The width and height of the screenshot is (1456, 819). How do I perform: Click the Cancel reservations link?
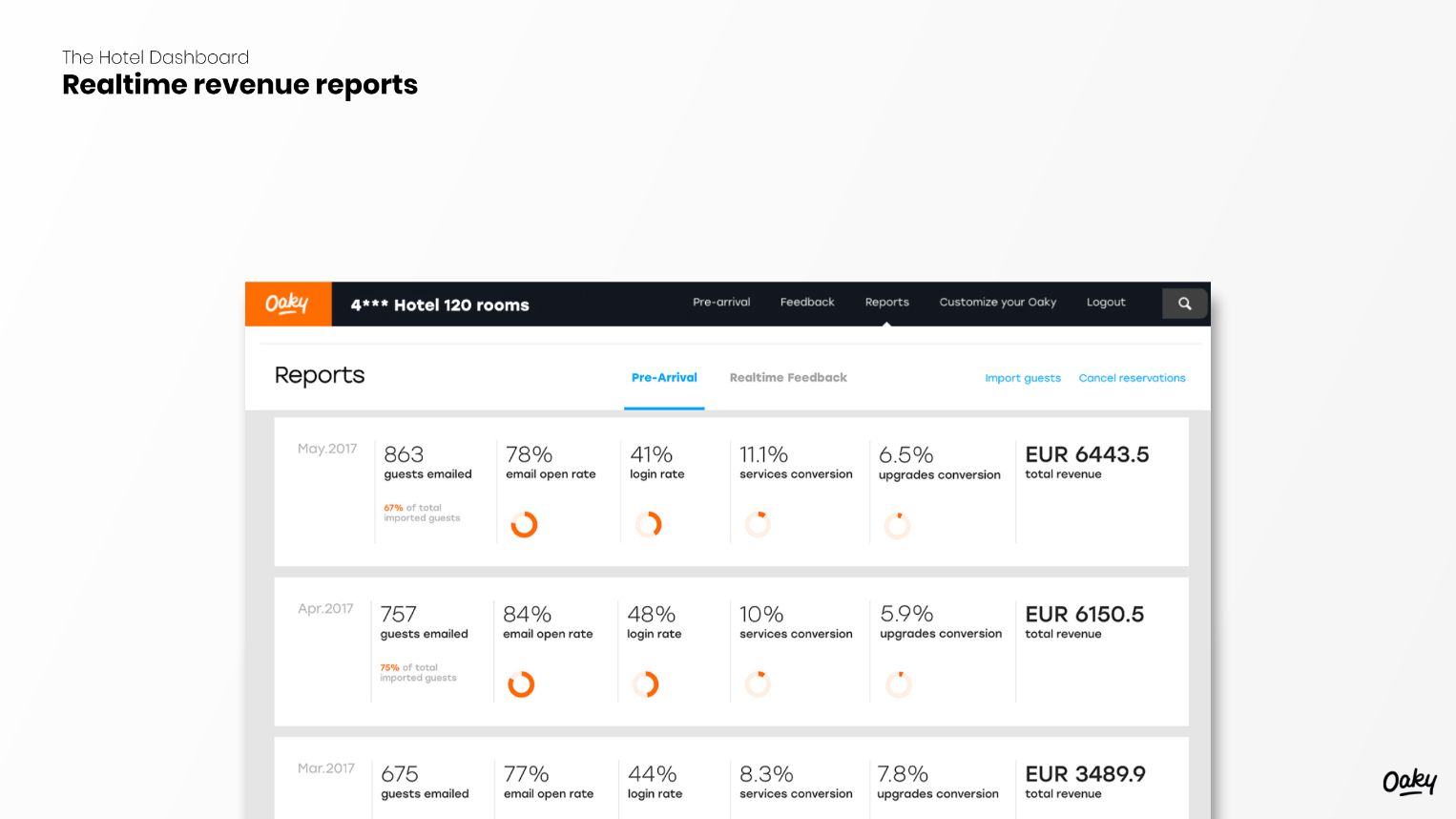coord(1133,378)
